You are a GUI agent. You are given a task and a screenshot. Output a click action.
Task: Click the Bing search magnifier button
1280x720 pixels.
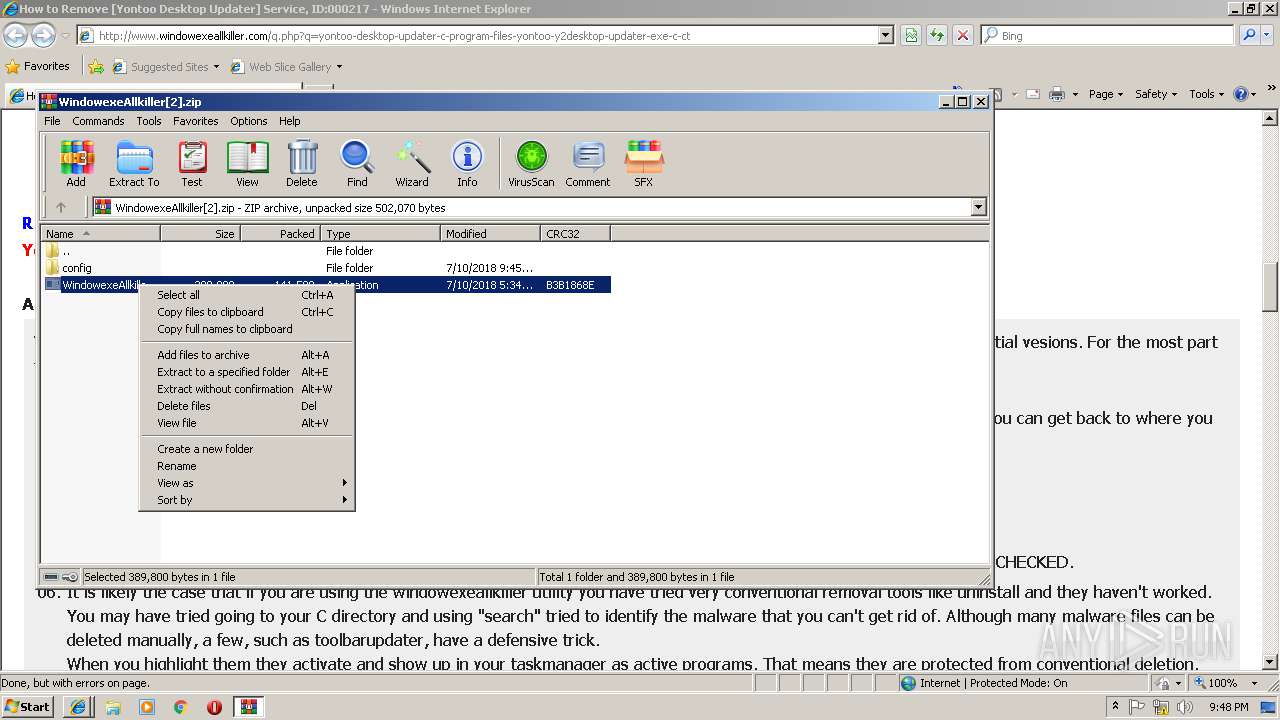point(1250,35)
